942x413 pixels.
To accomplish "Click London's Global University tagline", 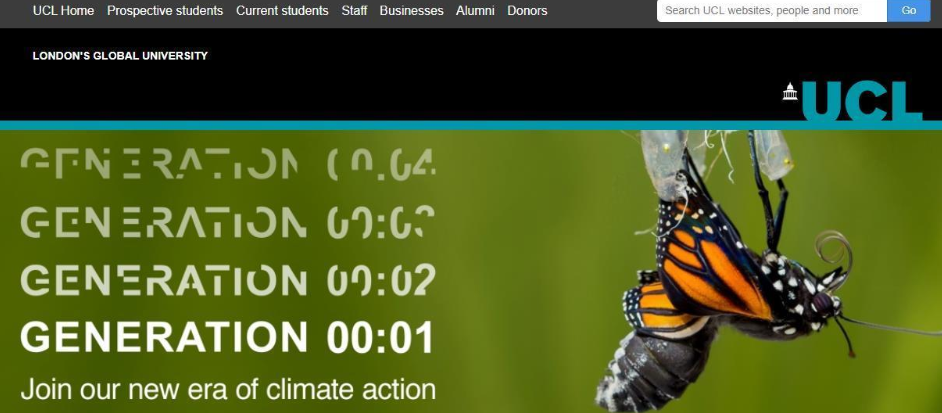I will click(120, 56).
